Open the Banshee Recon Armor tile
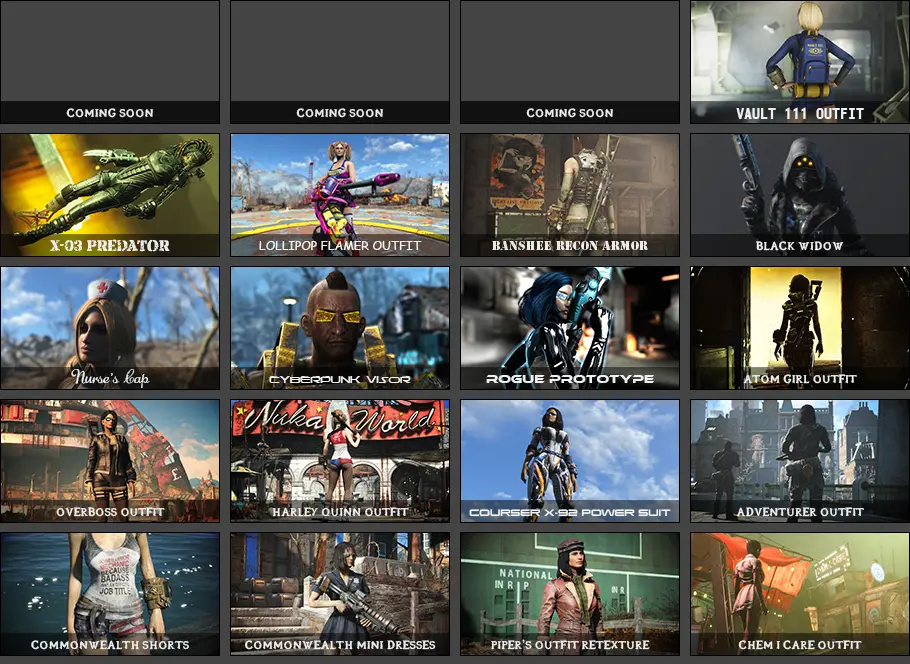Viewport: 910px width, 664px height. (569, 195)
